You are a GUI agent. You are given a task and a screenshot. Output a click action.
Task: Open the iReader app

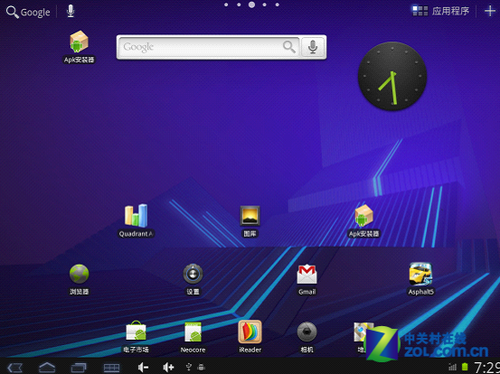[250, 337]
